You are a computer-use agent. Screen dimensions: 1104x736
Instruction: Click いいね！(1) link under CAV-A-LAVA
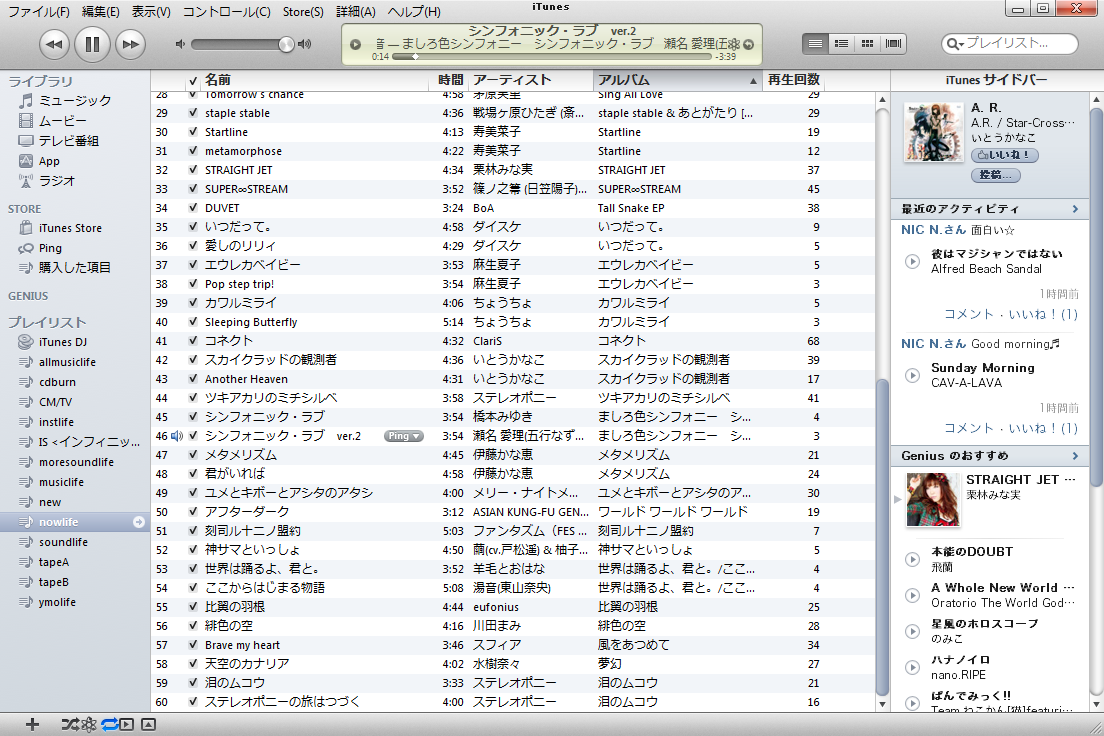pyautogui.click(x=1043, y=428)
